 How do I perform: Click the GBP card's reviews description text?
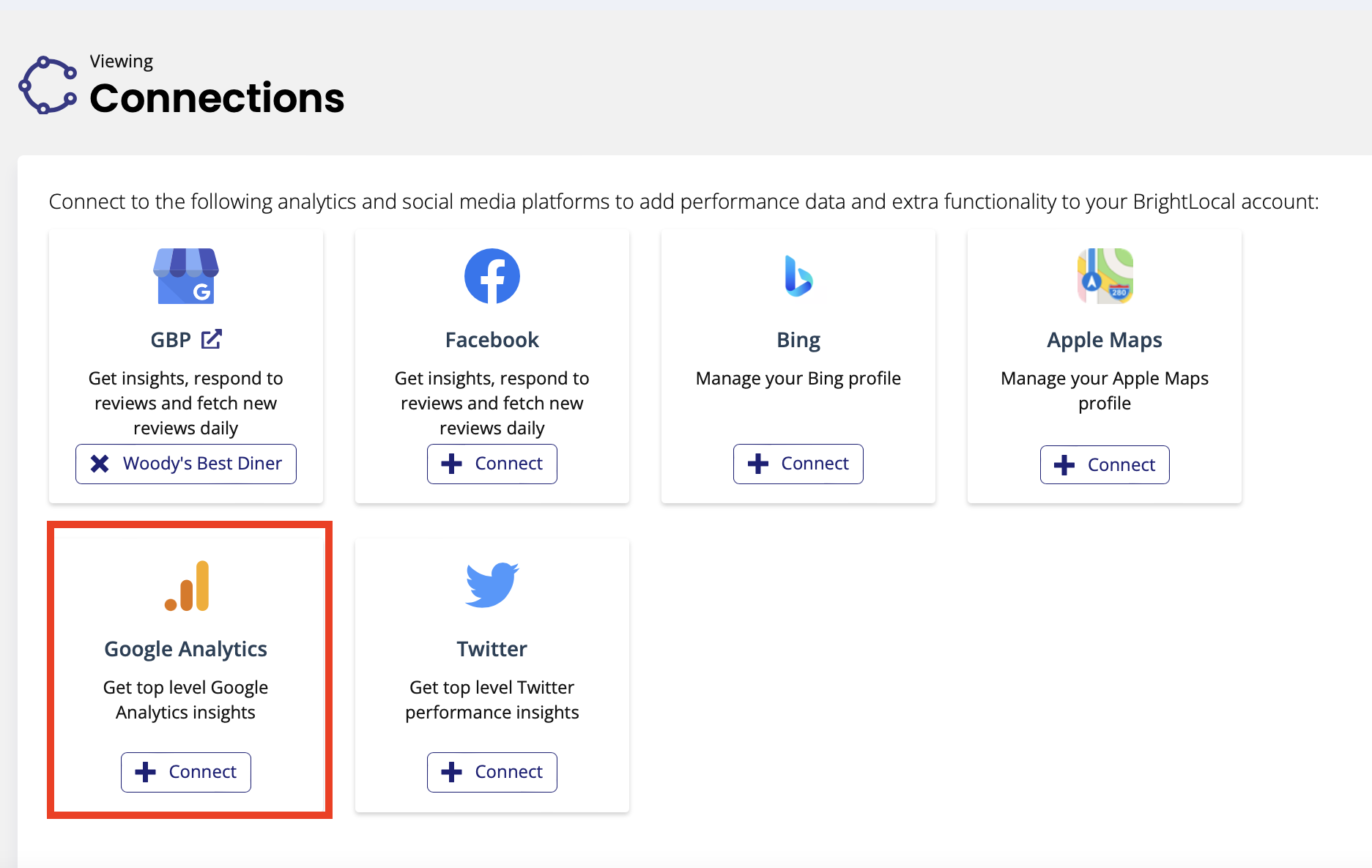tap(186, 403)
